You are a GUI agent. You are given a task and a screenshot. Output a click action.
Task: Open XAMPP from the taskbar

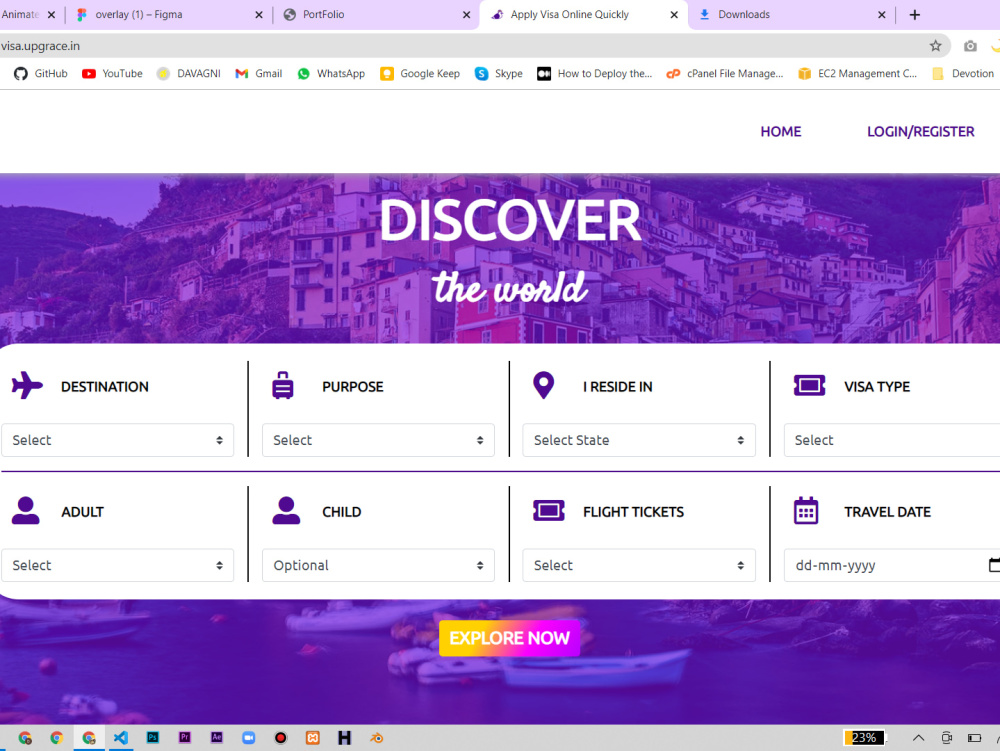[x=312, y=738]
